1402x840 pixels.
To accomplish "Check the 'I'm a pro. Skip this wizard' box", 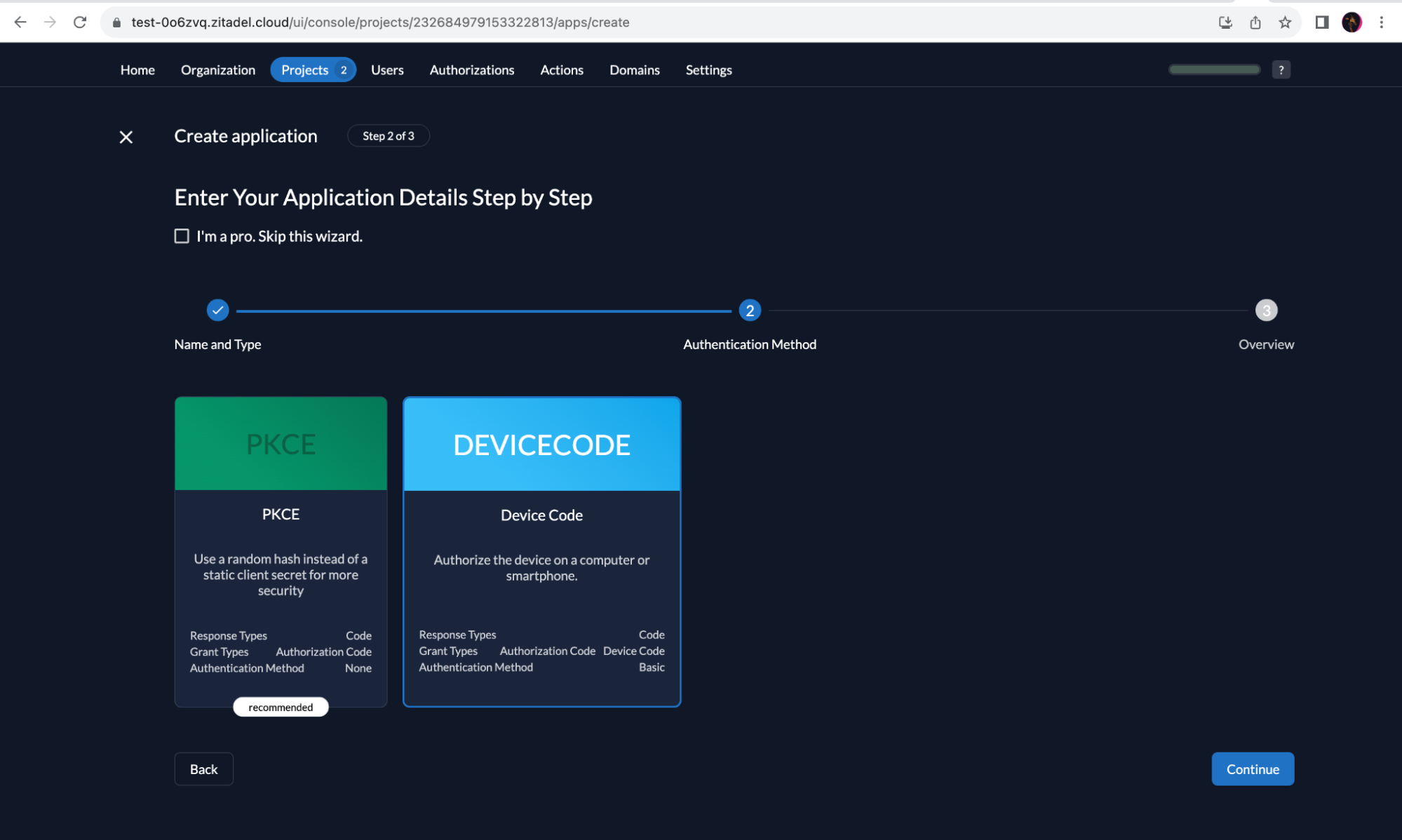I will click(x=182, y=236).
